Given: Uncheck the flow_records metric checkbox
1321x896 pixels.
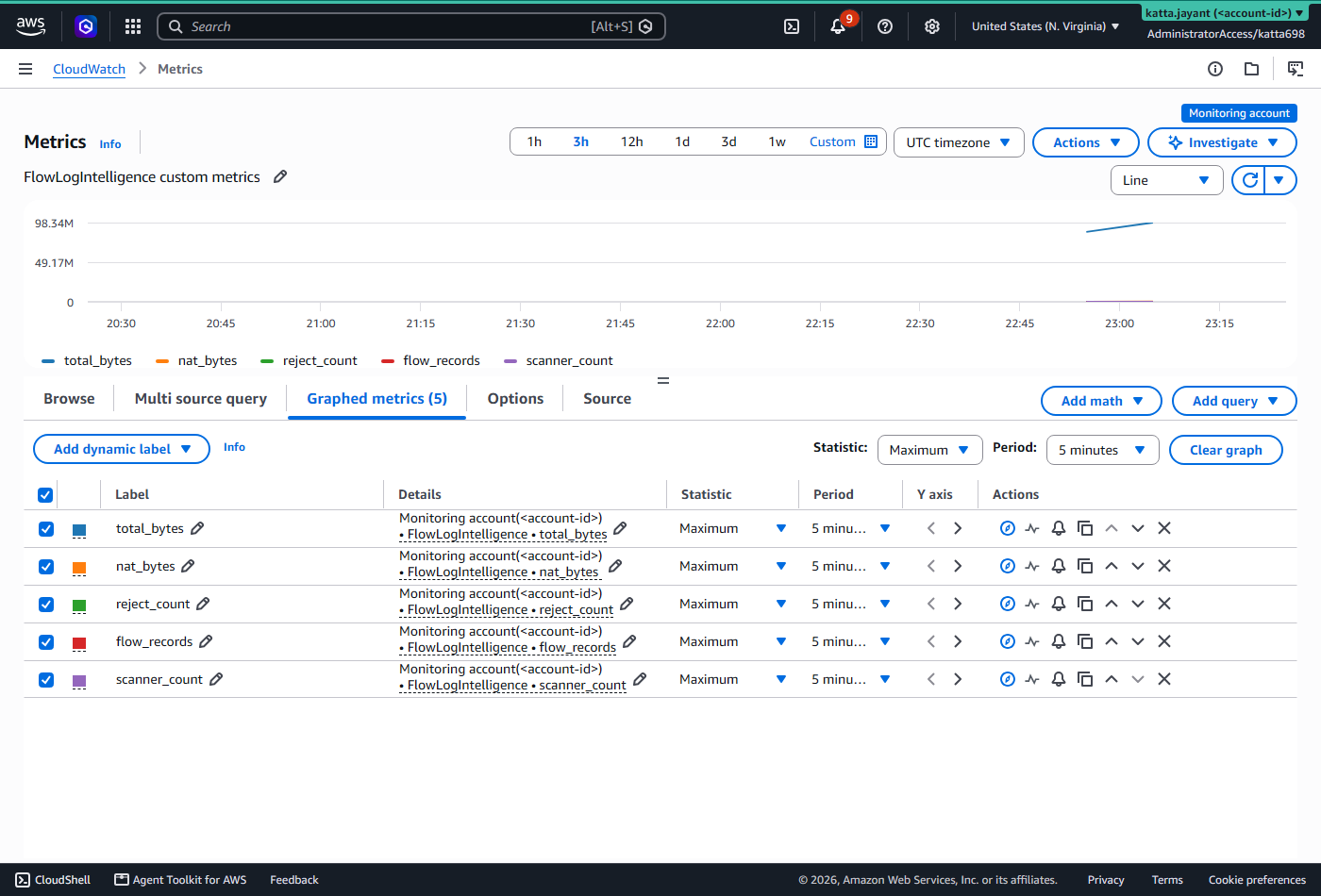Looking at the screenshot, I should pos(46,642).
